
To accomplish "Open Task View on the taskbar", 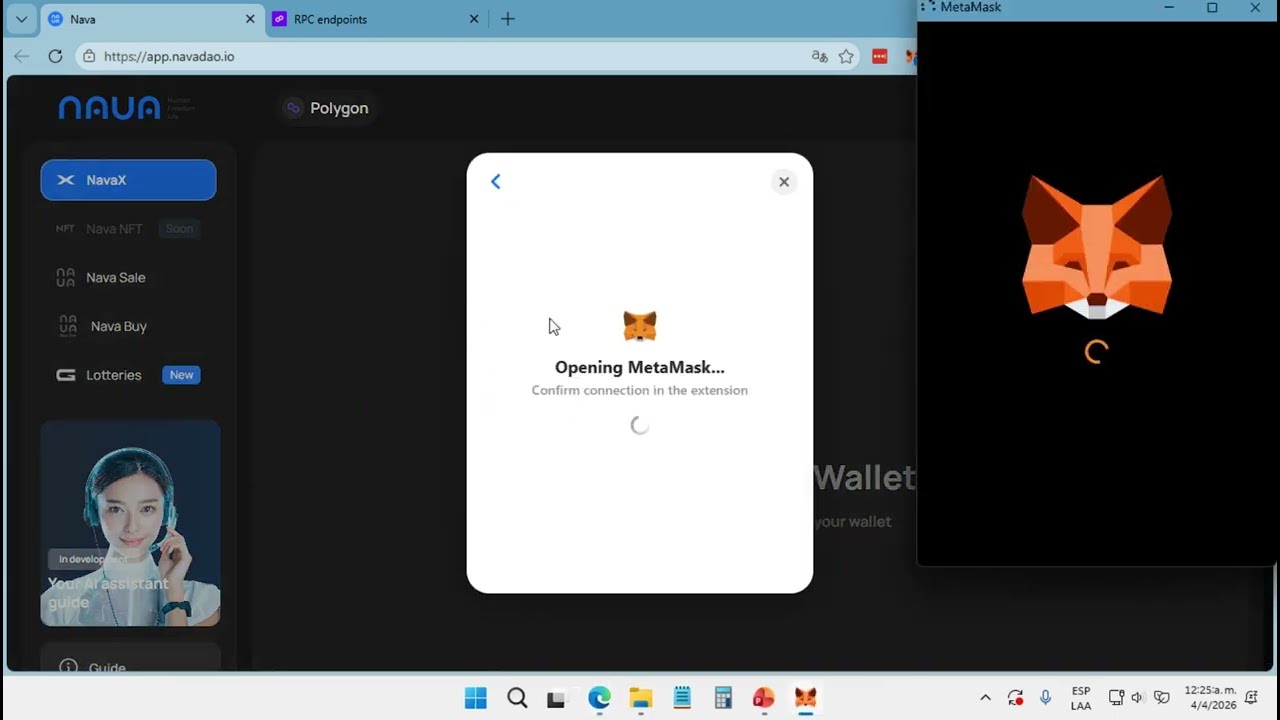I will (x=556, y=698).
